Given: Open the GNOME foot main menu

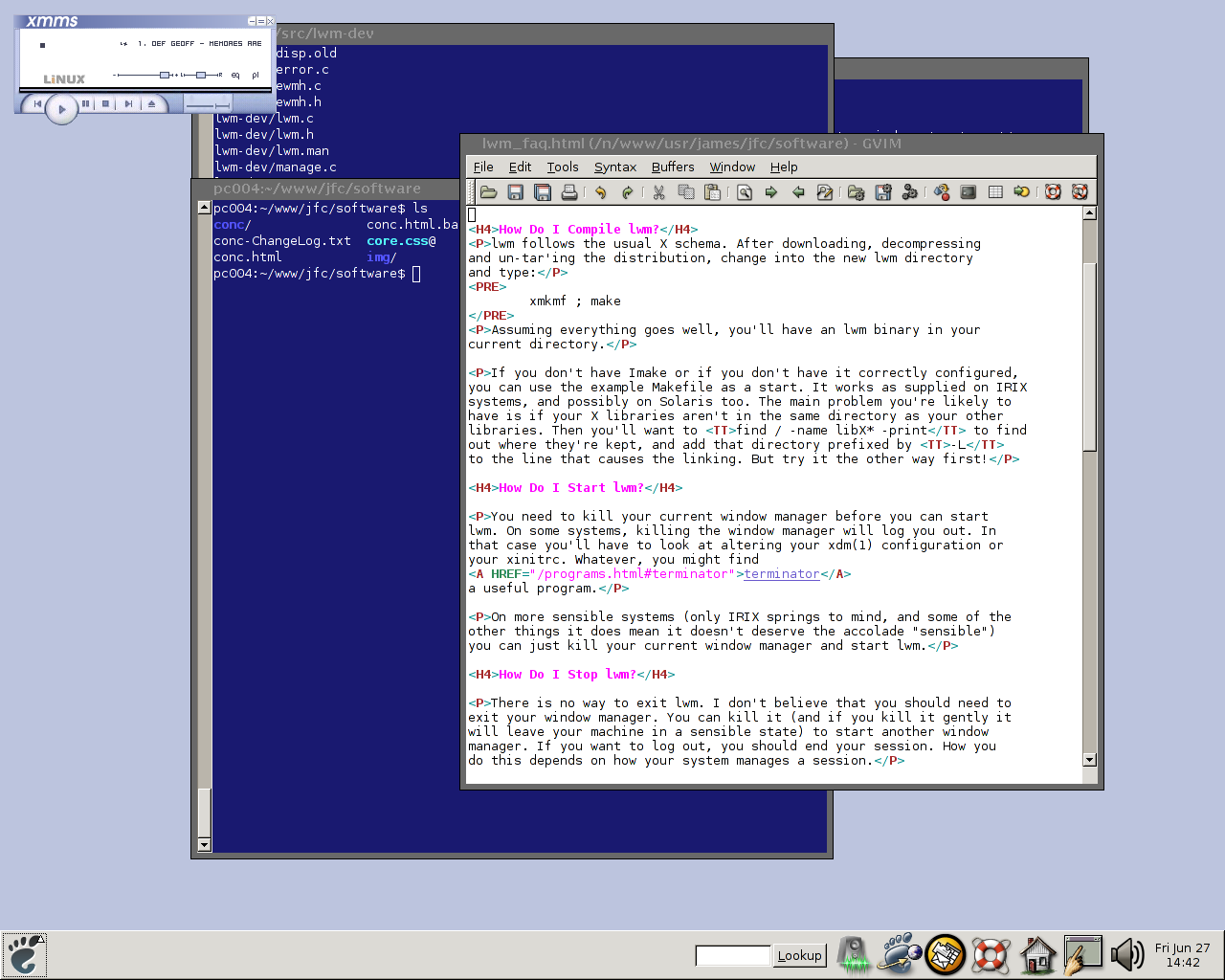Looking at the screenshot, I should tap(25, 954).
